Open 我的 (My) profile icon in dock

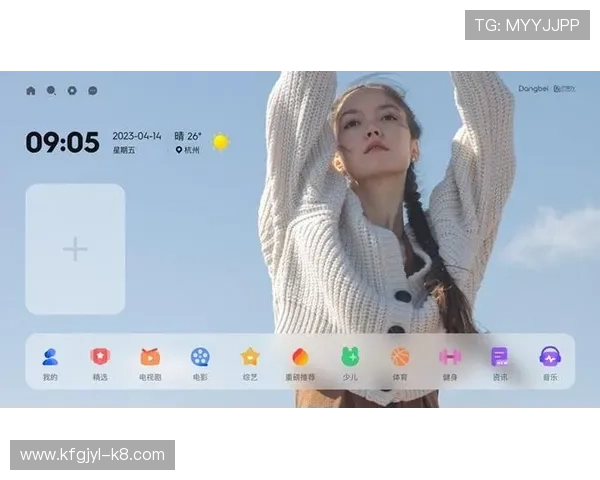(x=50, y=357)
